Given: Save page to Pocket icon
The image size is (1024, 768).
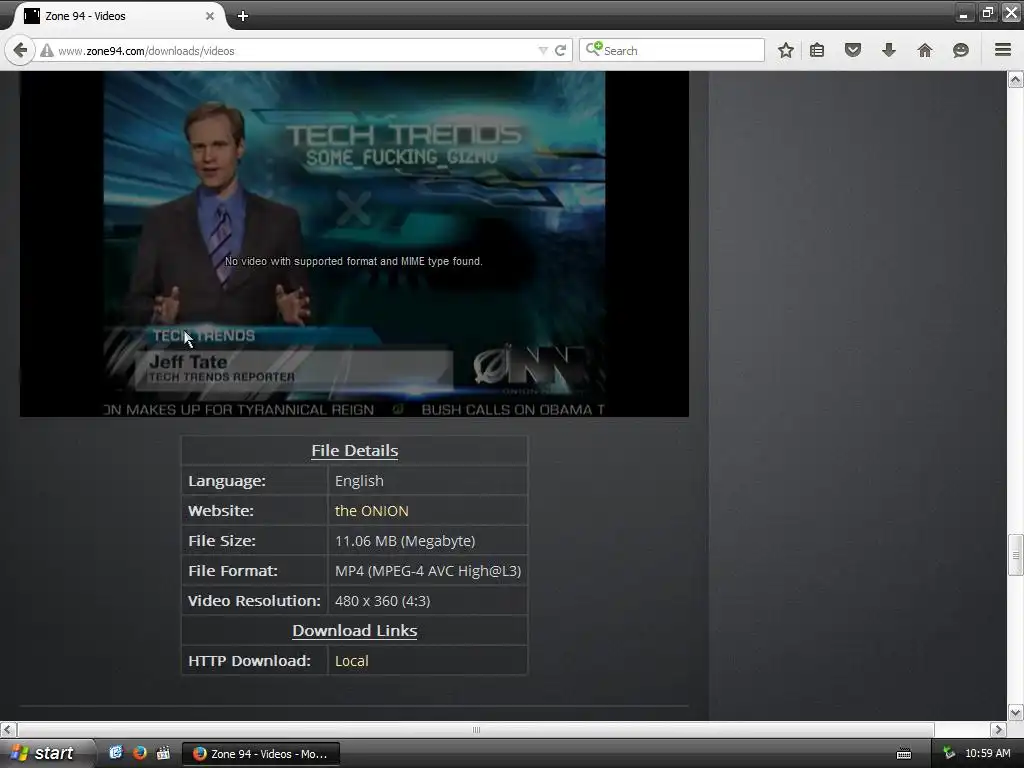Looking at the screenshot, I should [853, 50].
